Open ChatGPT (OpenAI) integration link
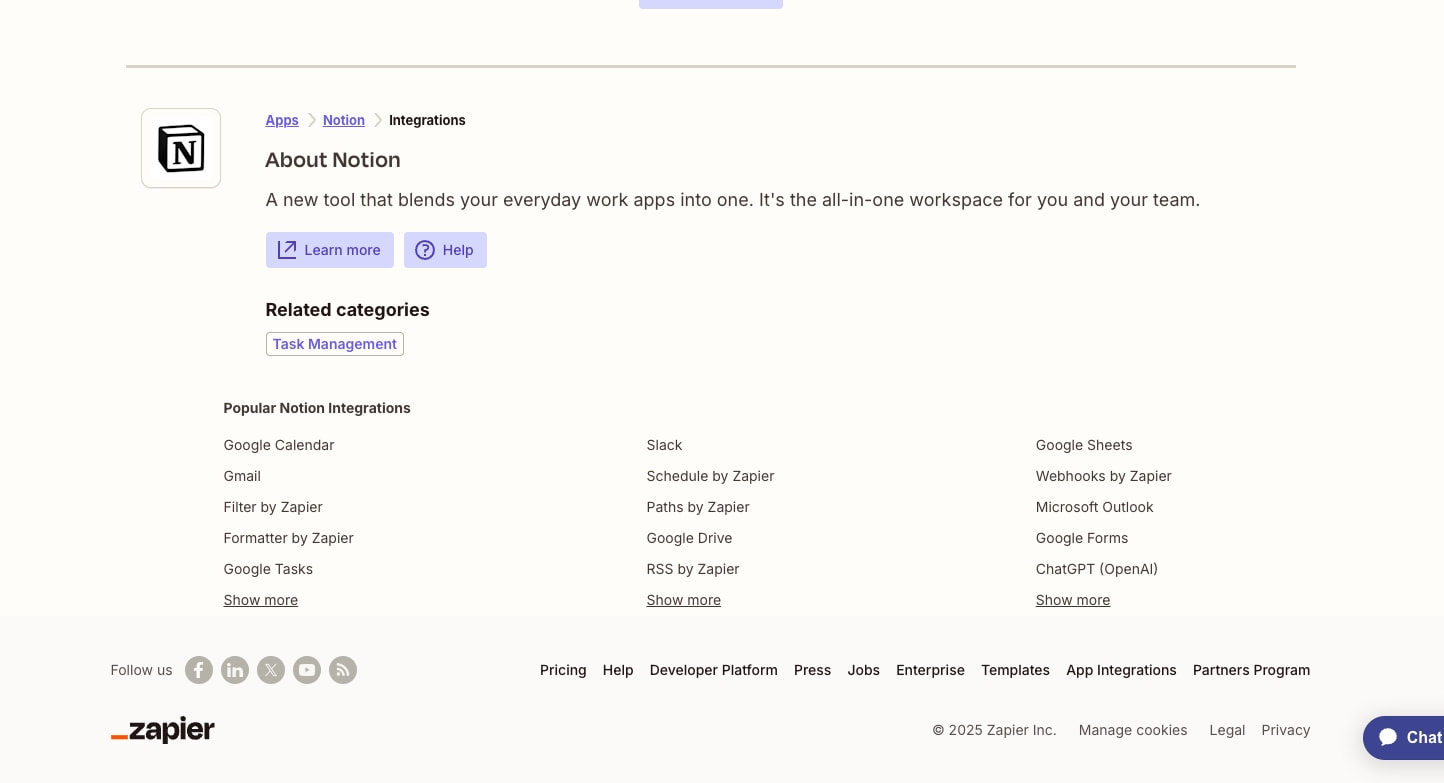The image size is (1444, 783). pos(1097,569)
